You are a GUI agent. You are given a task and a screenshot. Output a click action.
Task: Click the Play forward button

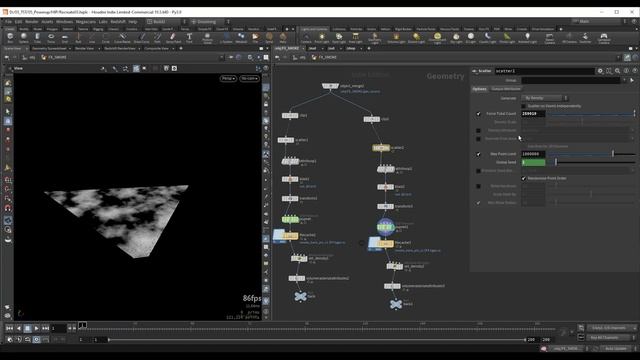(36, 328)
